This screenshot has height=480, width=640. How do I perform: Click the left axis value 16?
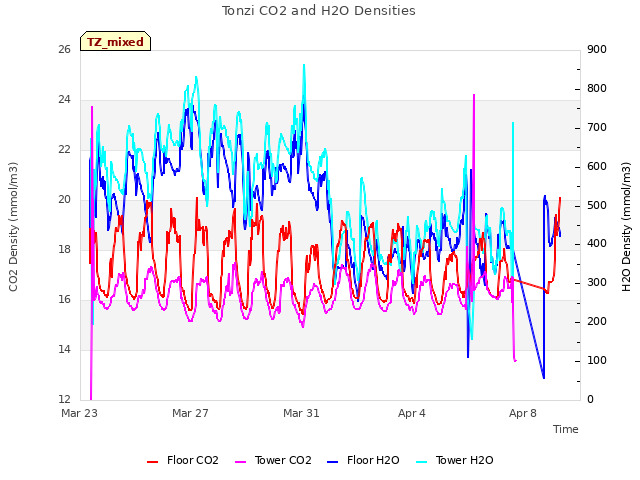click(x=64, y=300)
